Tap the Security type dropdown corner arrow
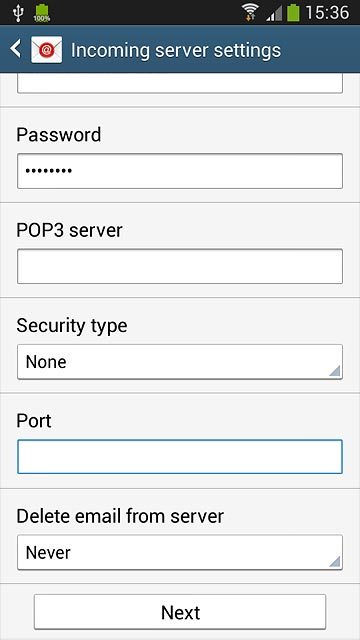Viewport: 360px width, 640px height. [x=335, y=371]
